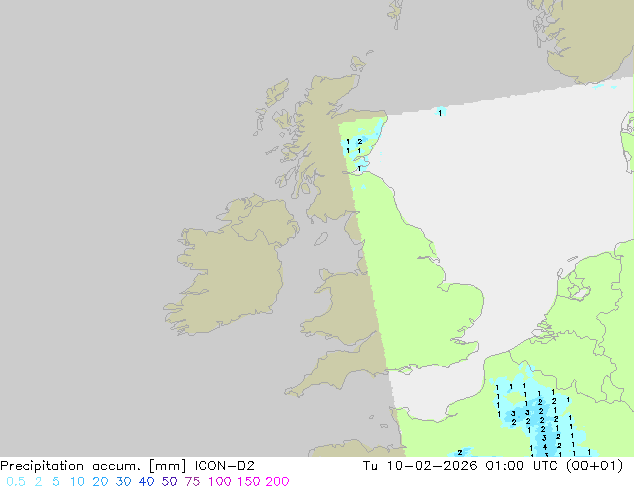Click the 'Precipitation accum. [mm]' title text
The image size is (634, 490).
pos(93,466)
